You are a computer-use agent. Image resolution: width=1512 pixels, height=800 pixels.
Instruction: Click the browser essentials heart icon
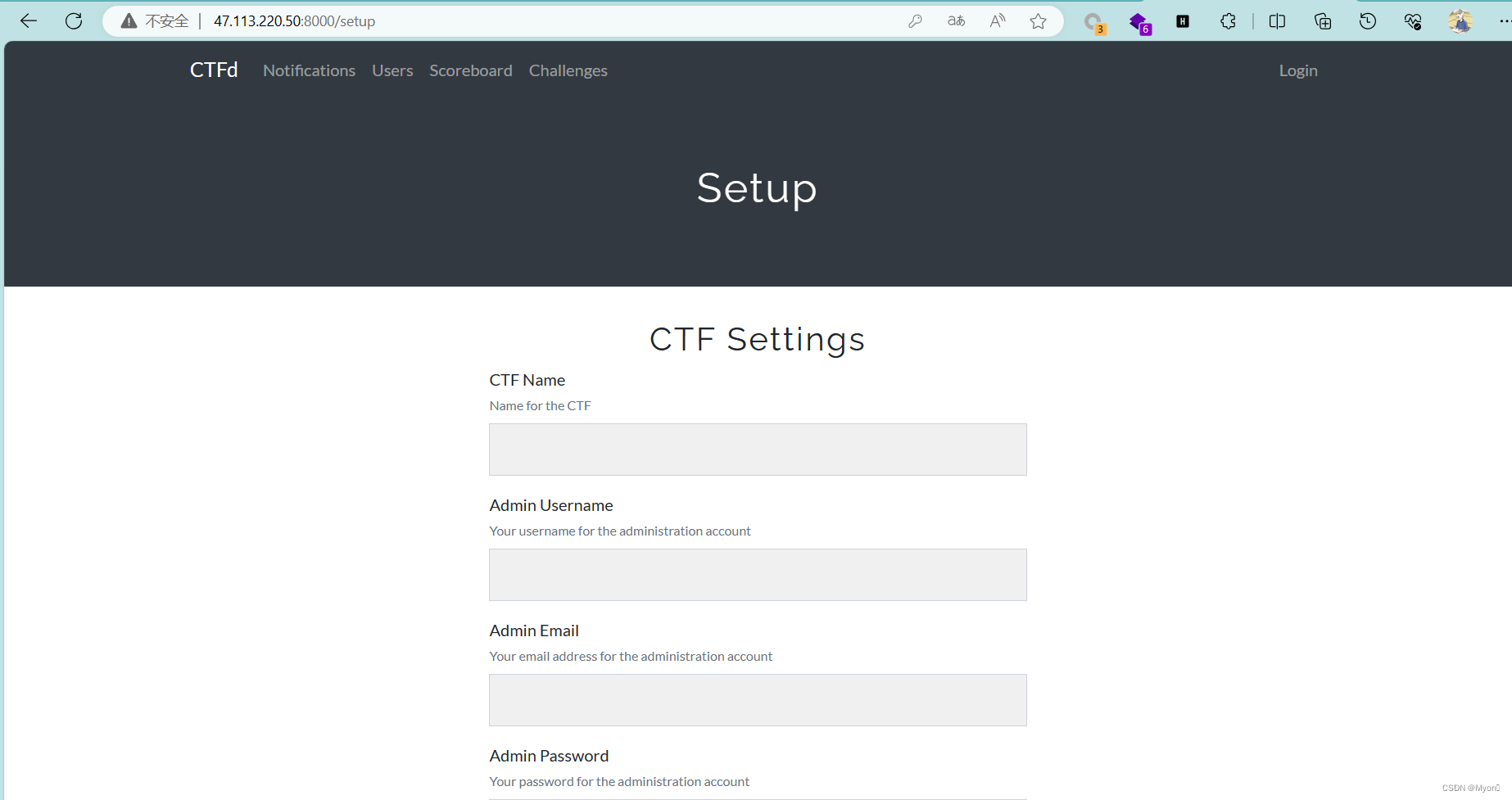pos(1413,21)
